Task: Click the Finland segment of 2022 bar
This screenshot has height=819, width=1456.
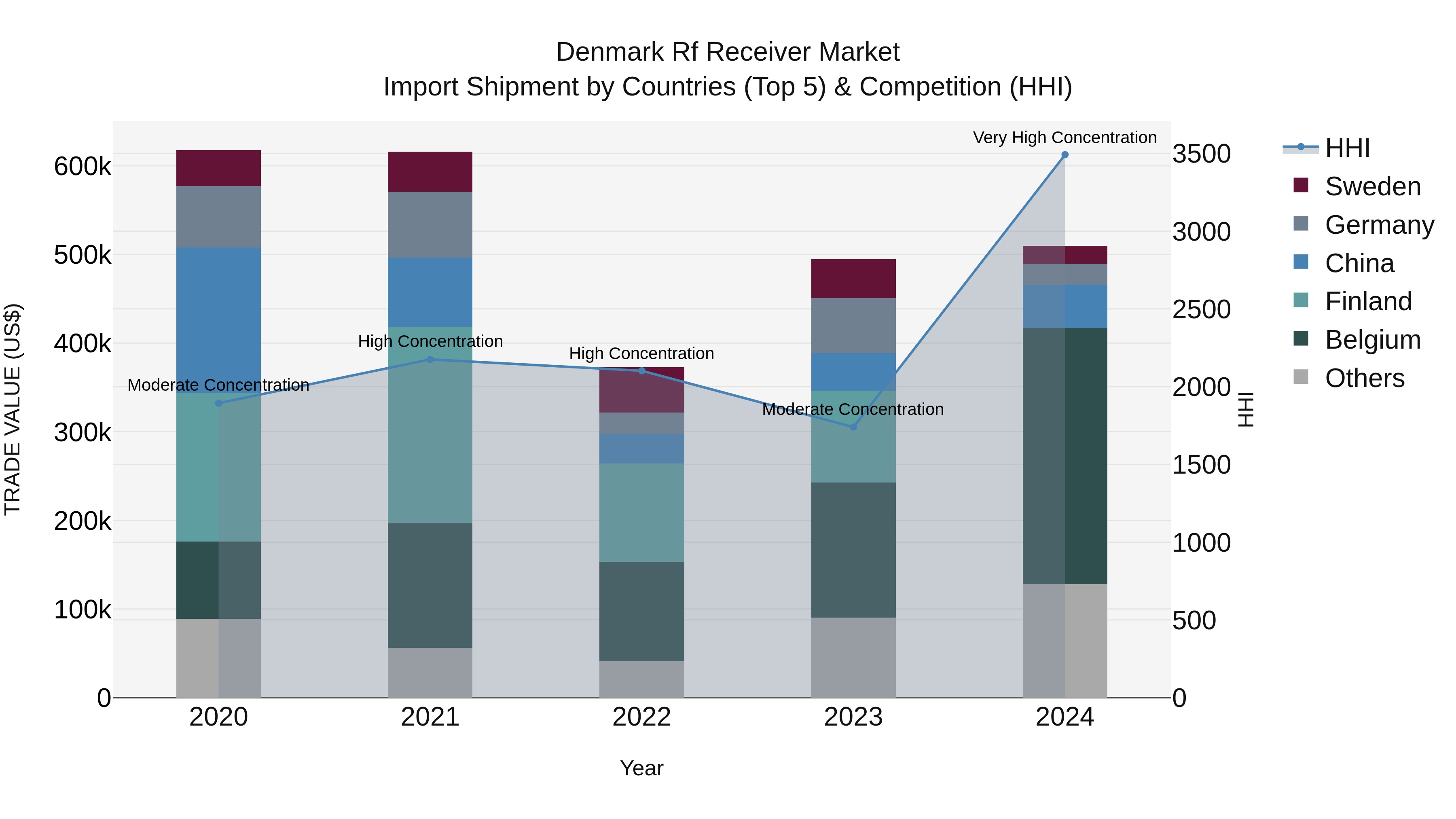Action: pos(641,513)
